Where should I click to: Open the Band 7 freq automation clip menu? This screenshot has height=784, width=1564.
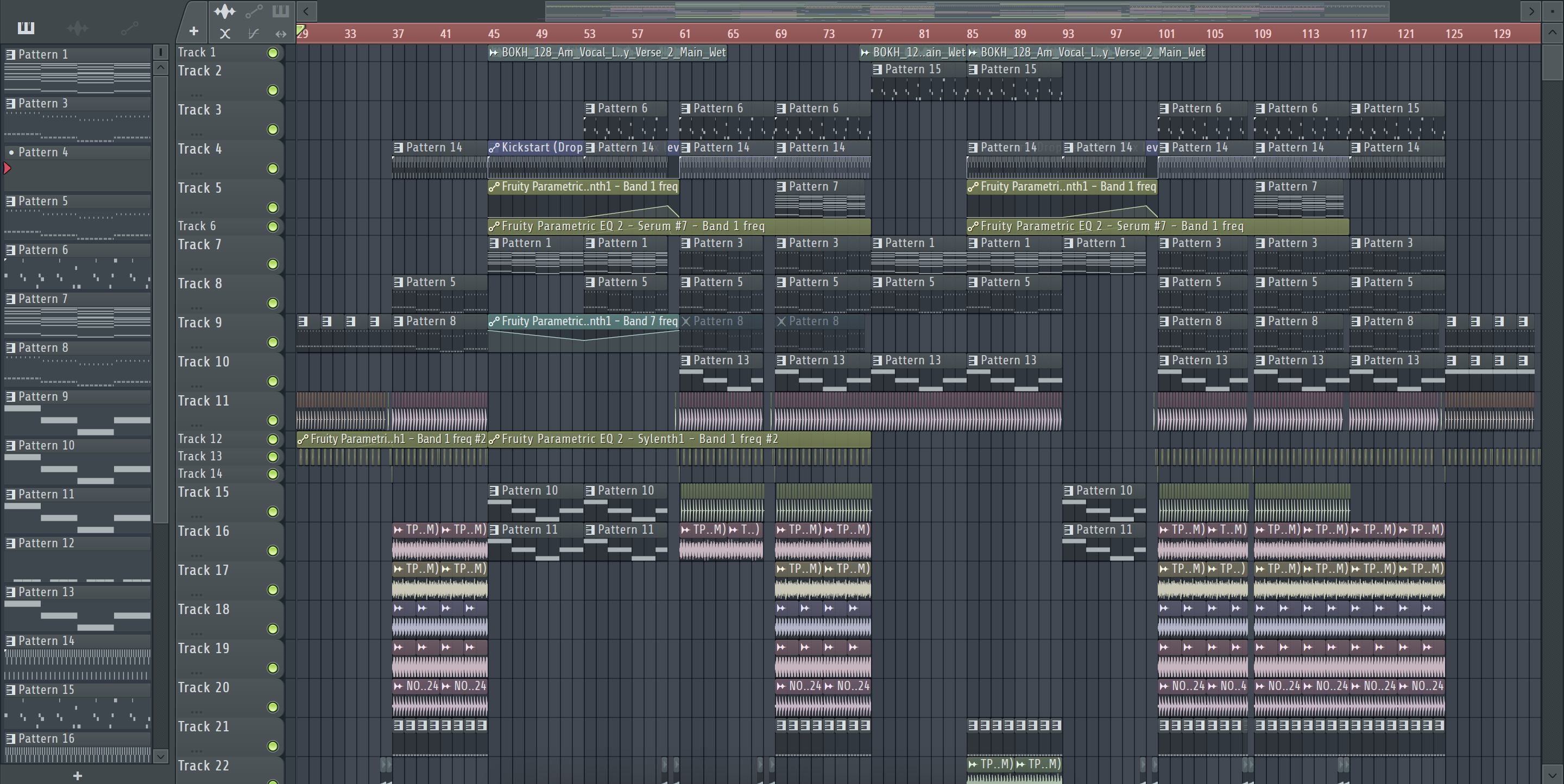494,321
